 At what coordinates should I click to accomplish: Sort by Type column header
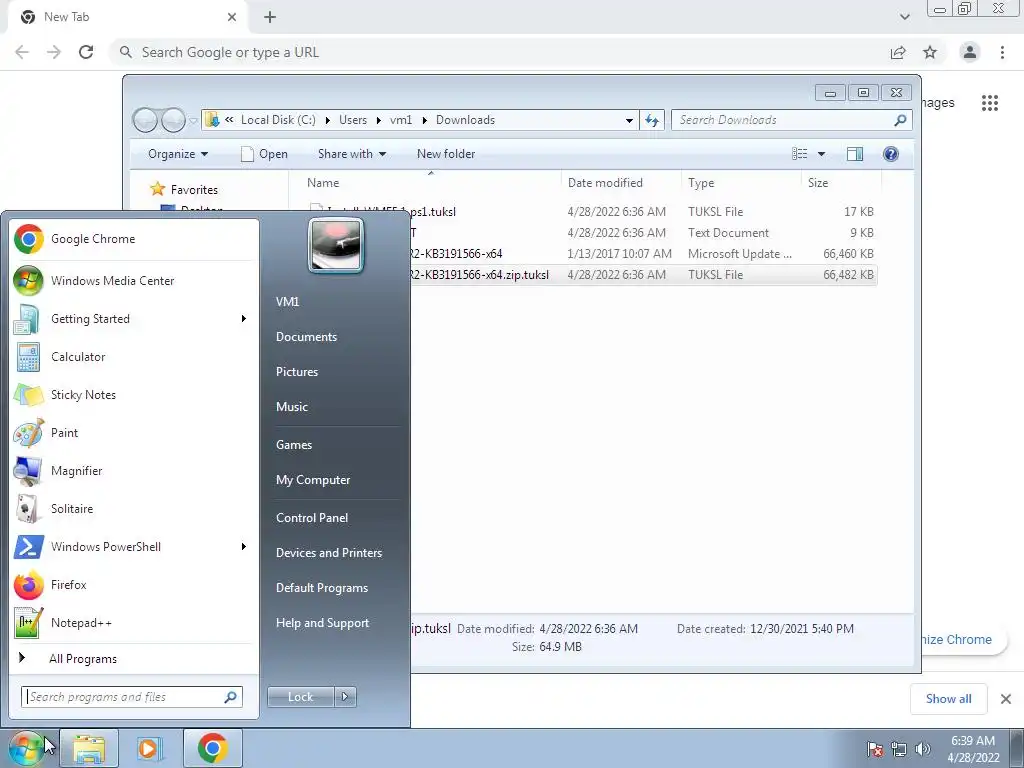point(741,183)
